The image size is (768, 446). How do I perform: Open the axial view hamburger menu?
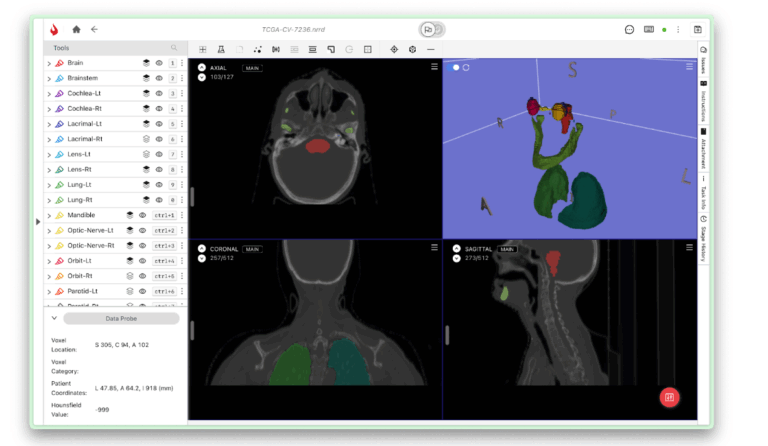coord(434,67)
